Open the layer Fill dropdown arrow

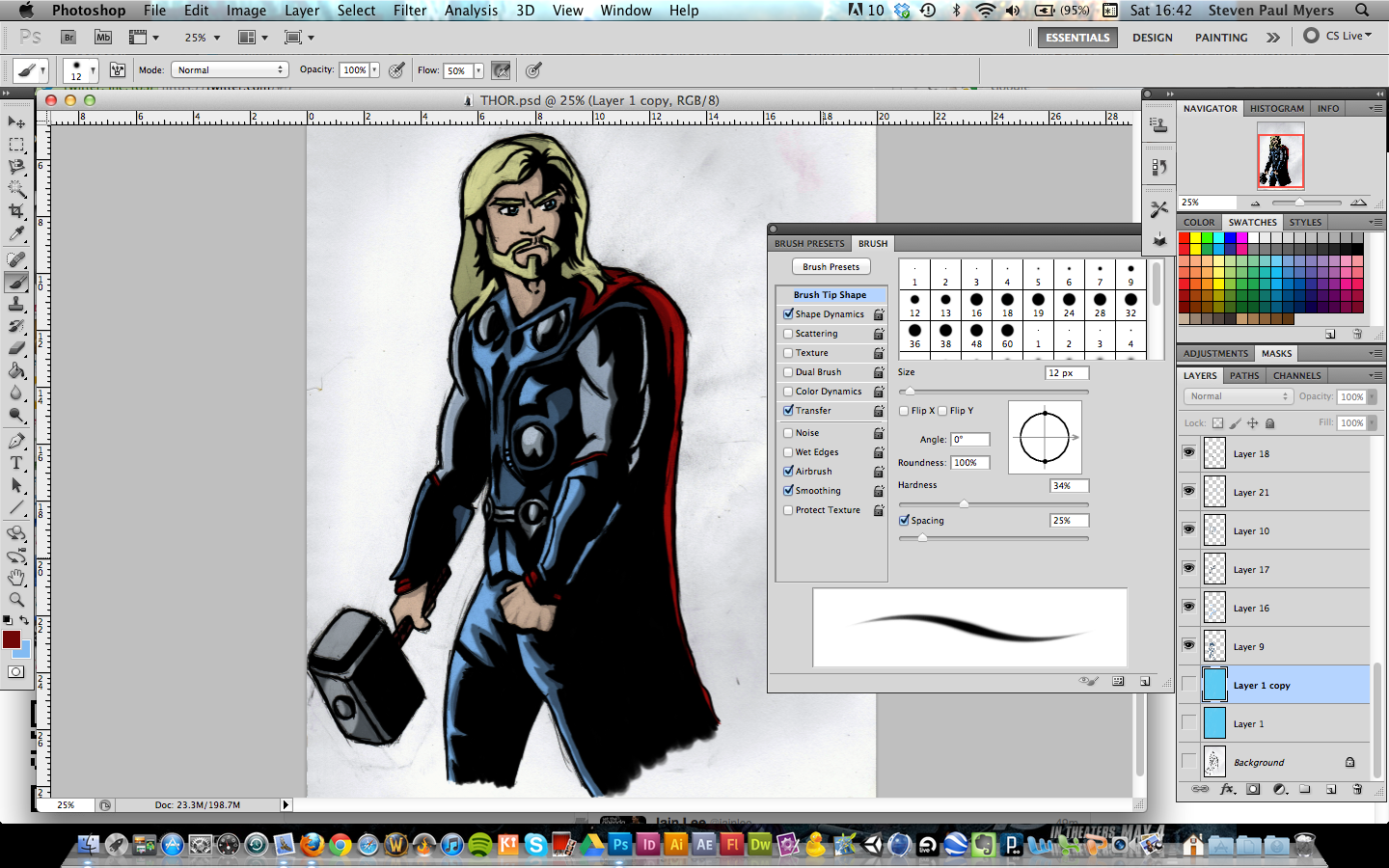1373,422
